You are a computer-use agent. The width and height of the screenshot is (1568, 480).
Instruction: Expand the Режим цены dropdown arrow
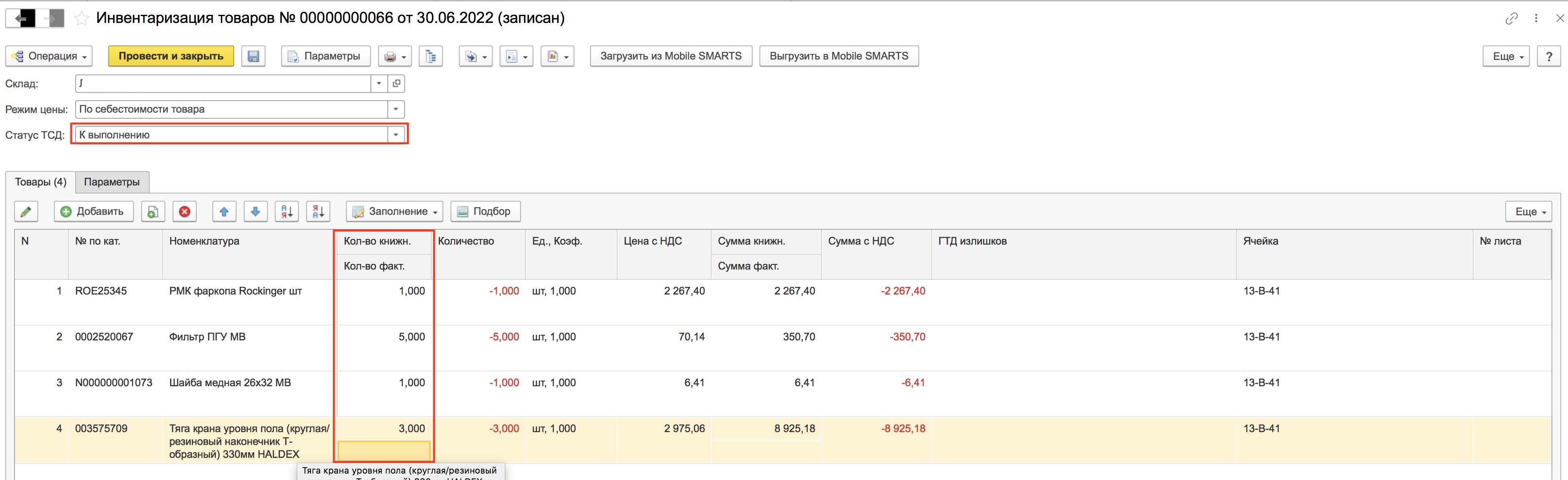pos(396,109)
